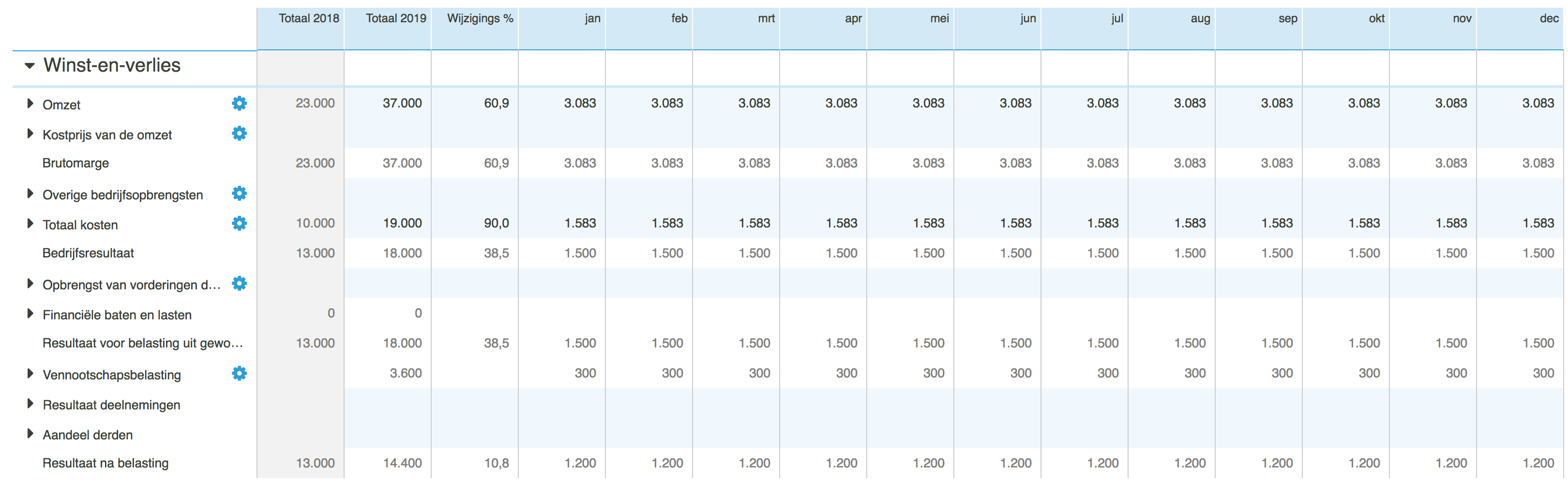Expand the Resultaat deelnemingen row

tap(30, 404)
